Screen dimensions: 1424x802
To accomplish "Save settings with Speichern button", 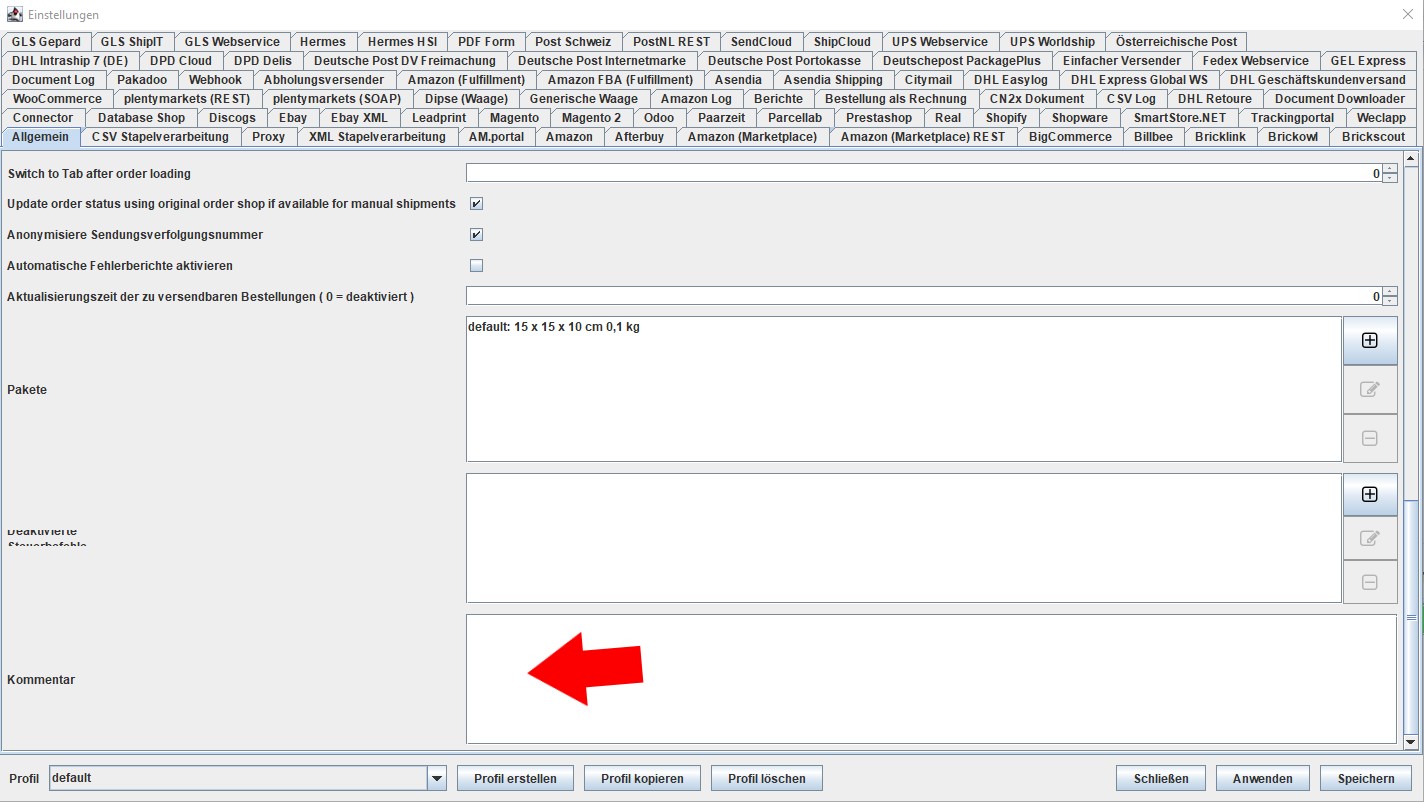I will 1366,778.
